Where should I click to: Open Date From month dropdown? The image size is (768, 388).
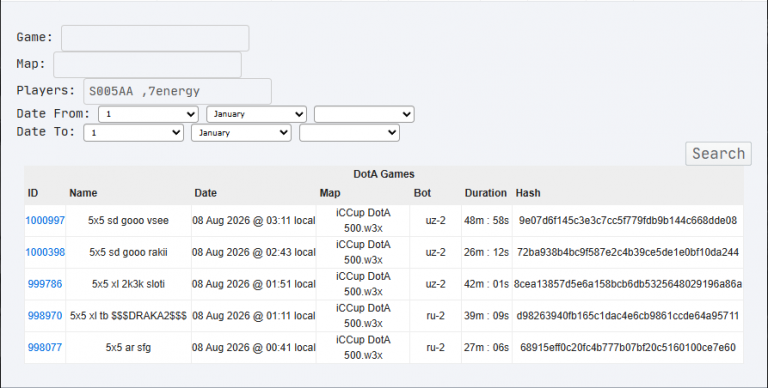[x=257, y=114]
